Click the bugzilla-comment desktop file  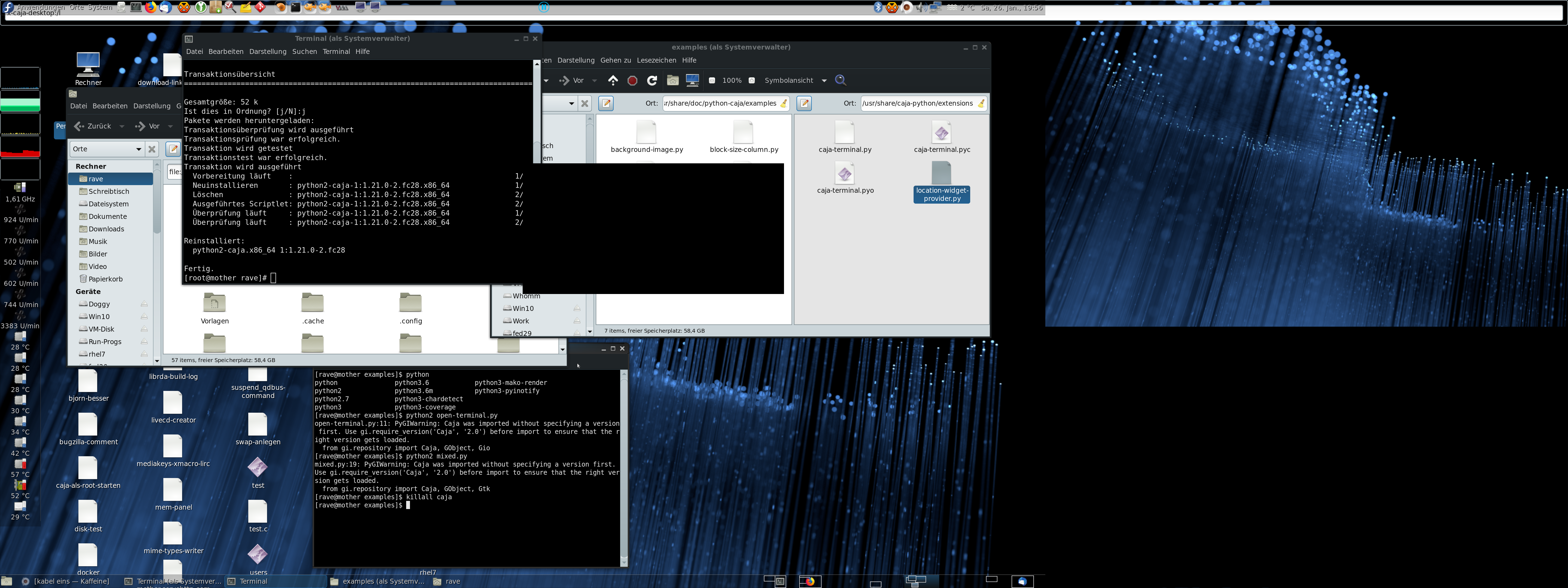[88, 429]
